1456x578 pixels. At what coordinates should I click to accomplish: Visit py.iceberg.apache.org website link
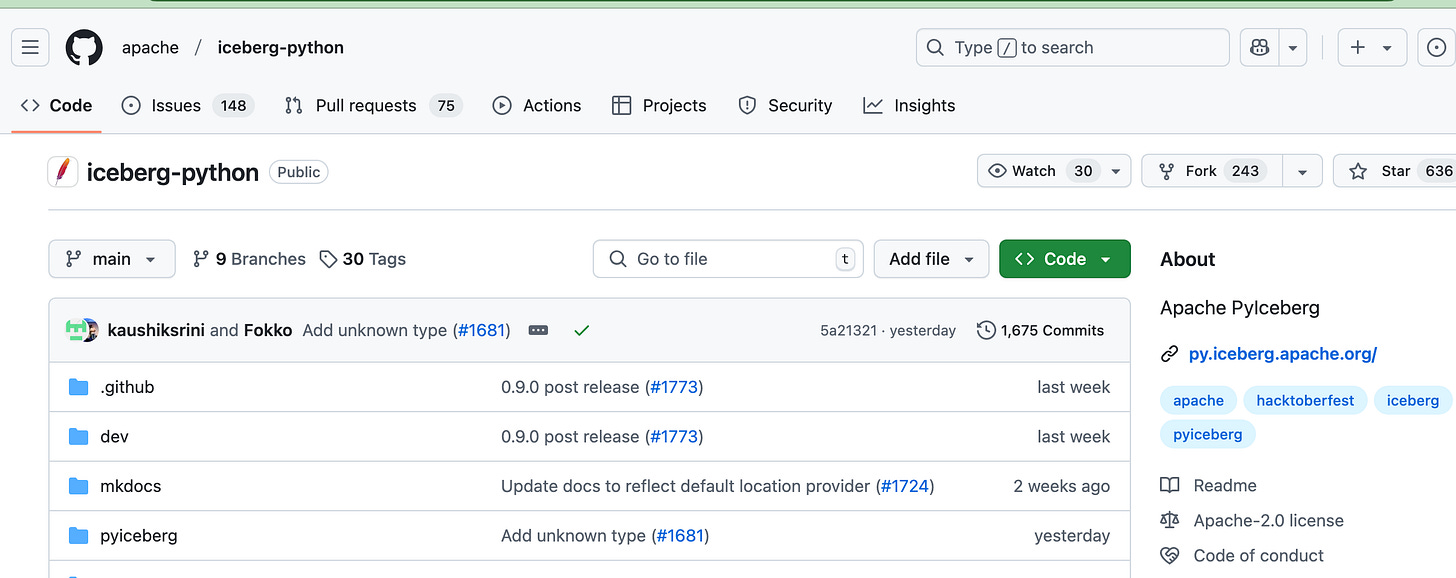point(1283,354)
